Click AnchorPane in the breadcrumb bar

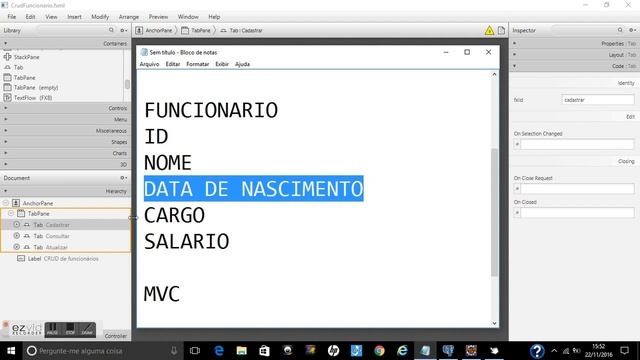[x=154, y=31]
